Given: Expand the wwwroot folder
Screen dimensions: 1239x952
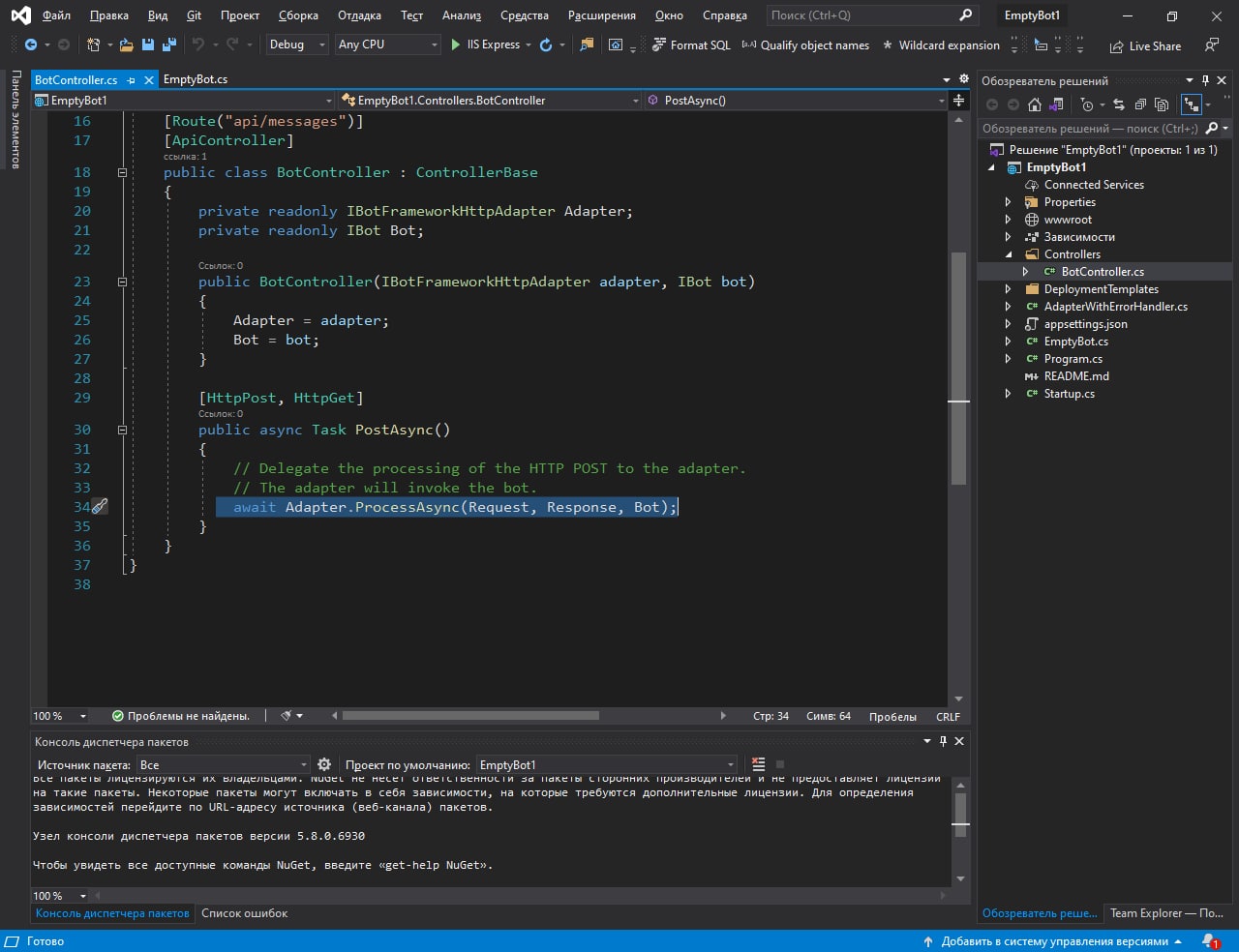Looking at the screenshot, I should pyautogui.click(x=1008, y=220).
